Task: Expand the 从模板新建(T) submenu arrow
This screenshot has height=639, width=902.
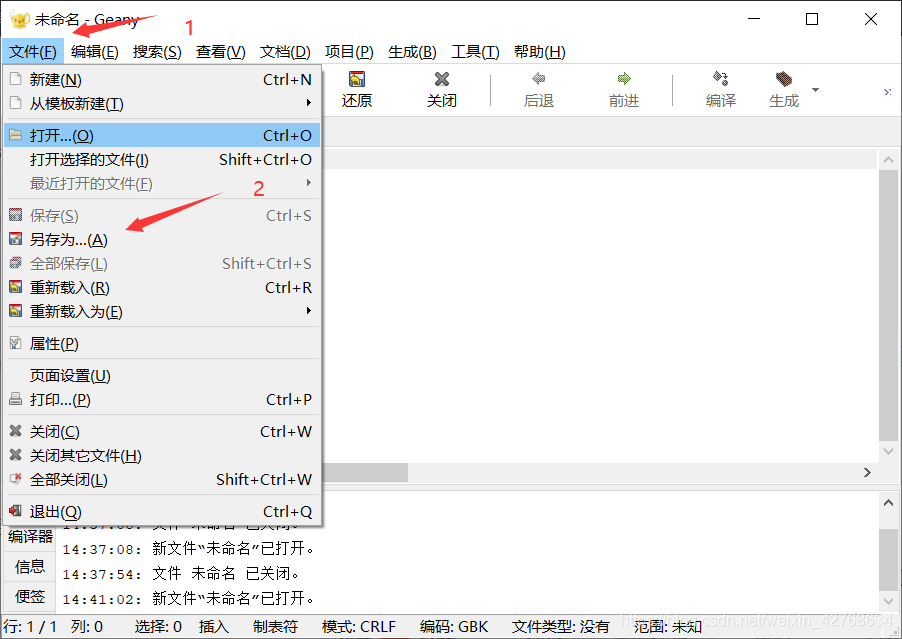Action: (x=309, y=103)
